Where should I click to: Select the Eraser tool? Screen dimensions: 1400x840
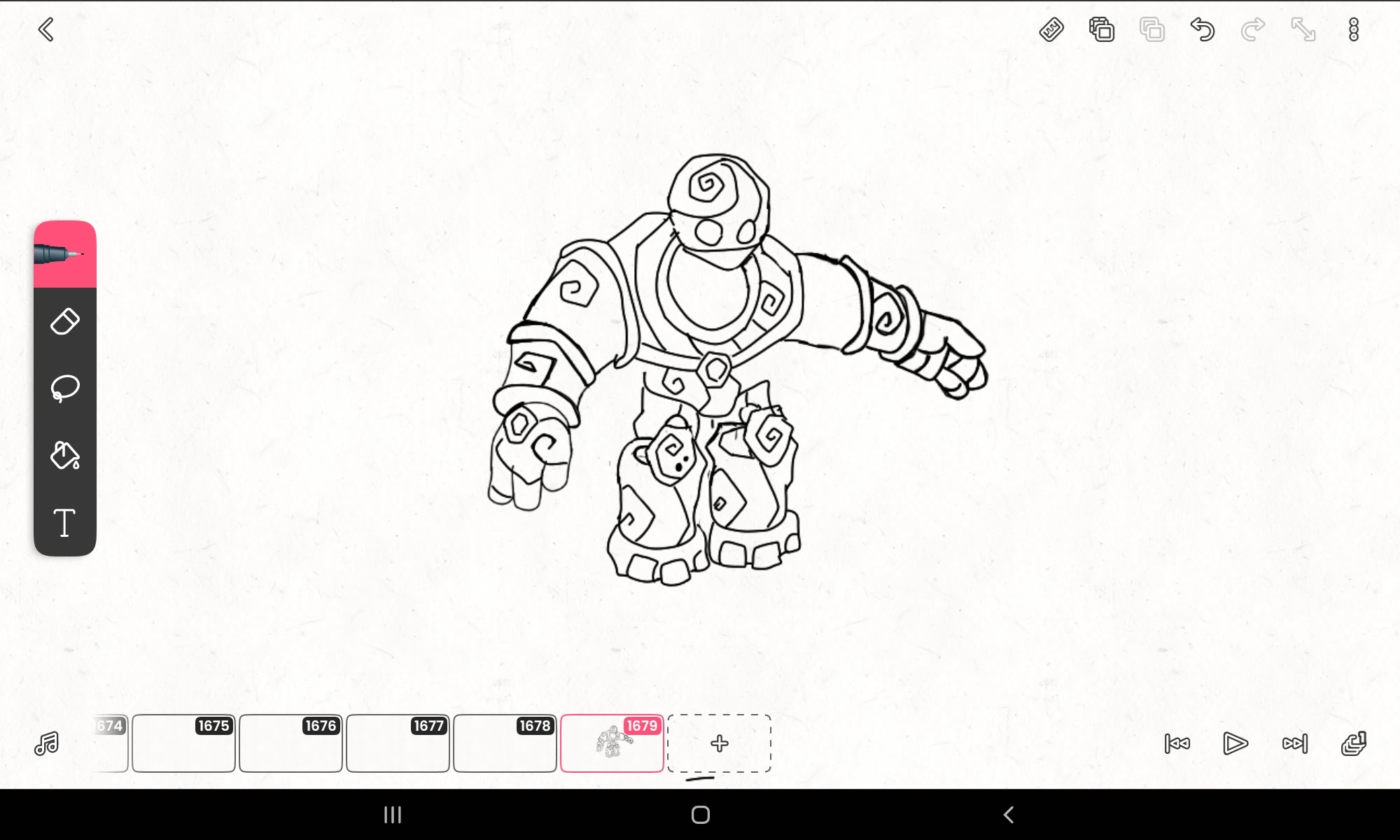(x=64, y=322)
